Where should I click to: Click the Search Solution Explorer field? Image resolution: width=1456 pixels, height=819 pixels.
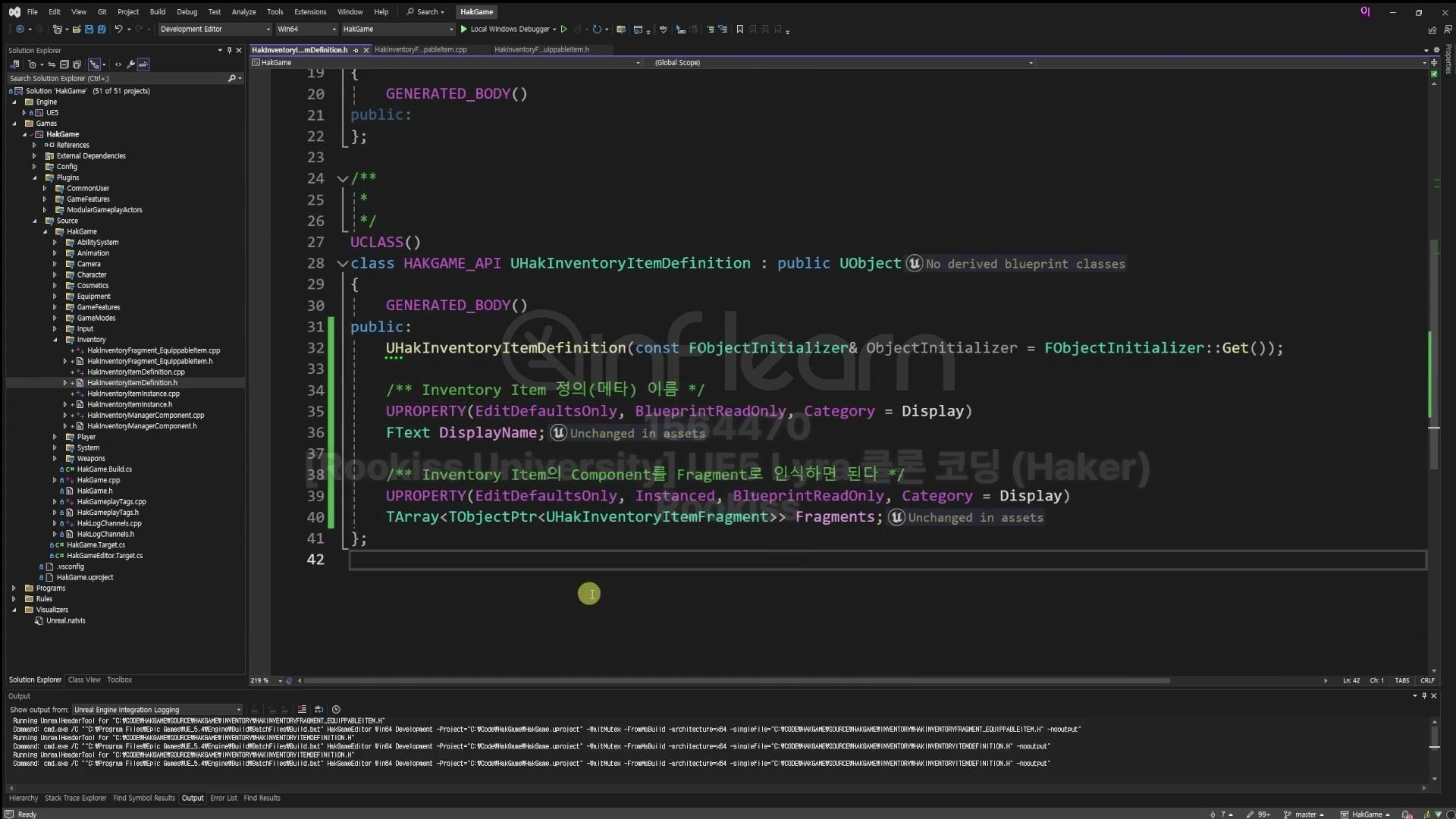pyautogui.click(x=114, y=78)
